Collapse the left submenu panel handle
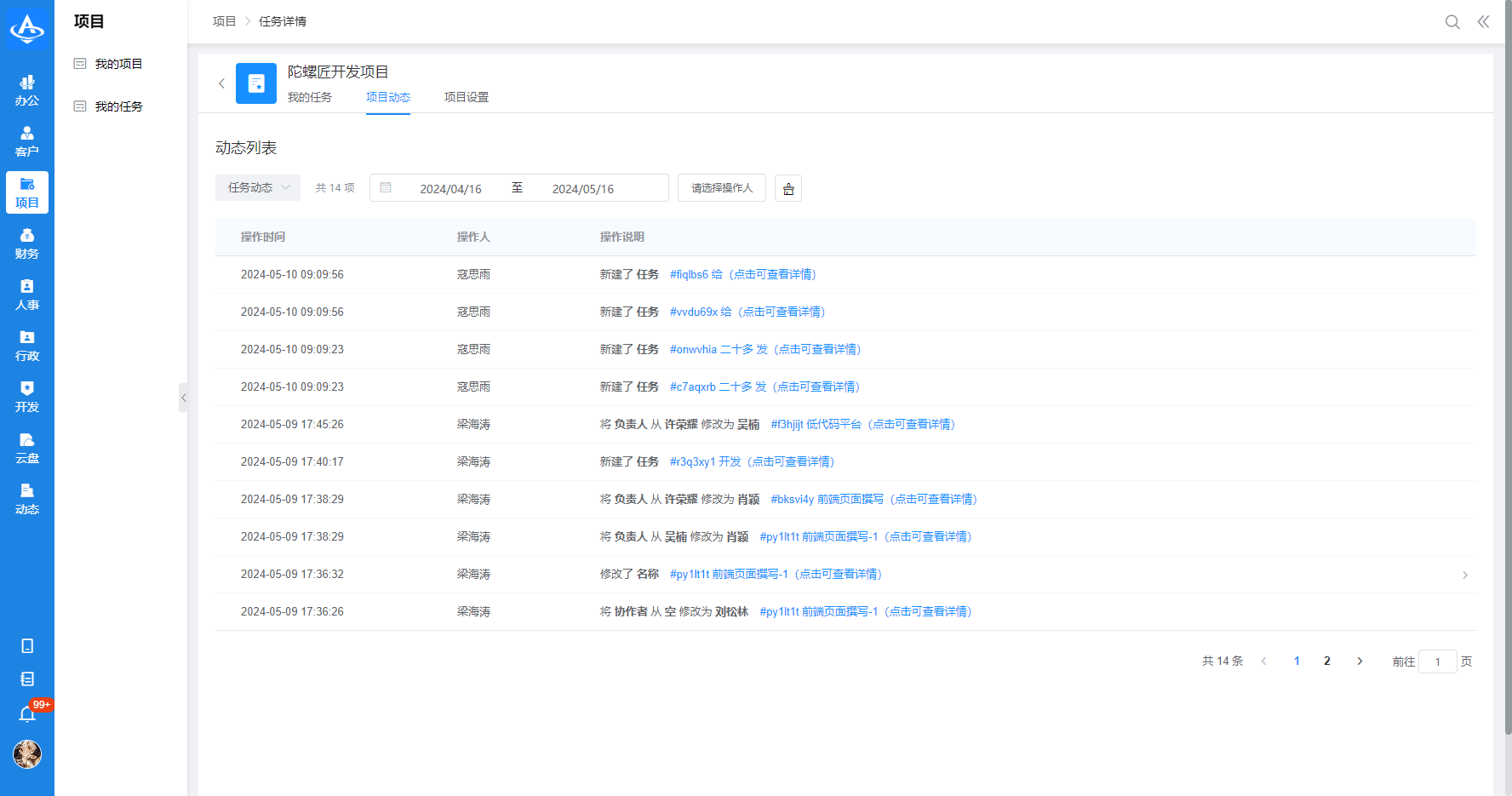1512x796 pixels. (183, 398)
